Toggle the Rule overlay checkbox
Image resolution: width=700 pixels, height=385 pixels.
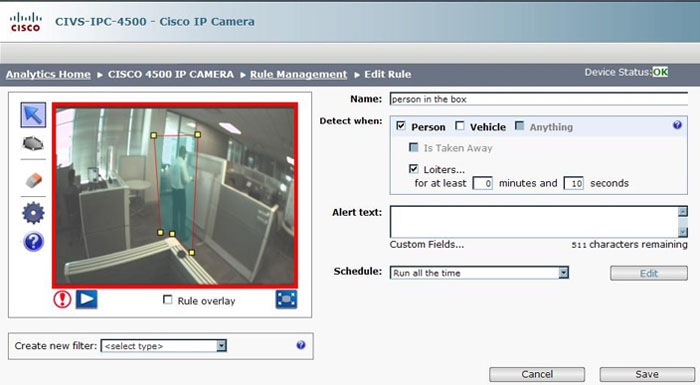pyautogui.click(x=168, y=300)
